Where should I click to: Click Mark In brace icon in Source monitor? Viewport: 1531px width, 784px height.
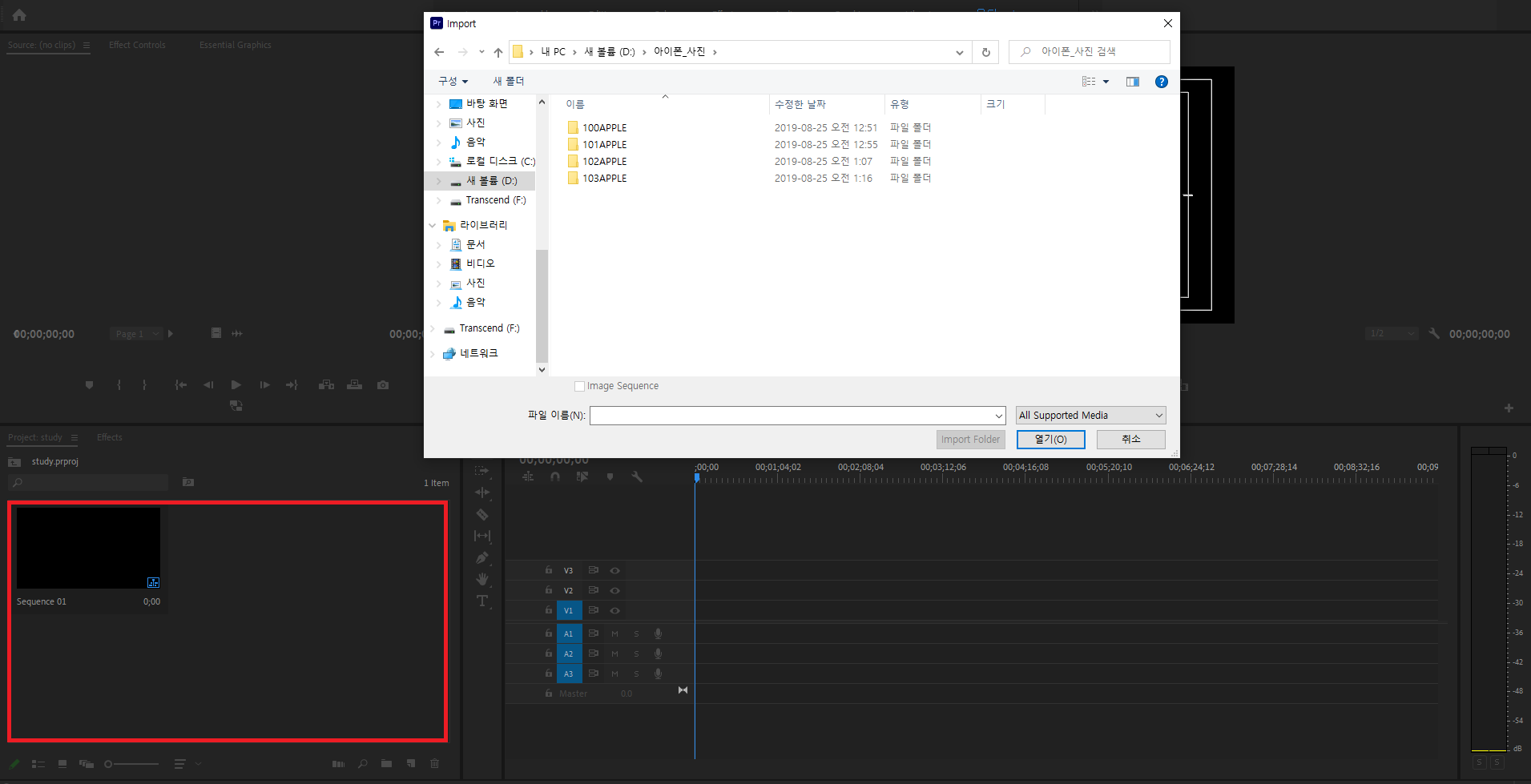pyautogui.click(x=119, y=385)
